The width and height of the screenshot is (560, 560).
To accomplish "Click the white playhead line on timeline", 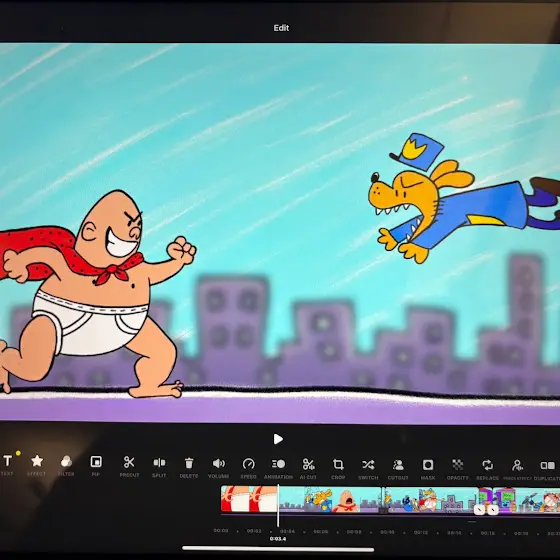I will click(x=278, y=505).
